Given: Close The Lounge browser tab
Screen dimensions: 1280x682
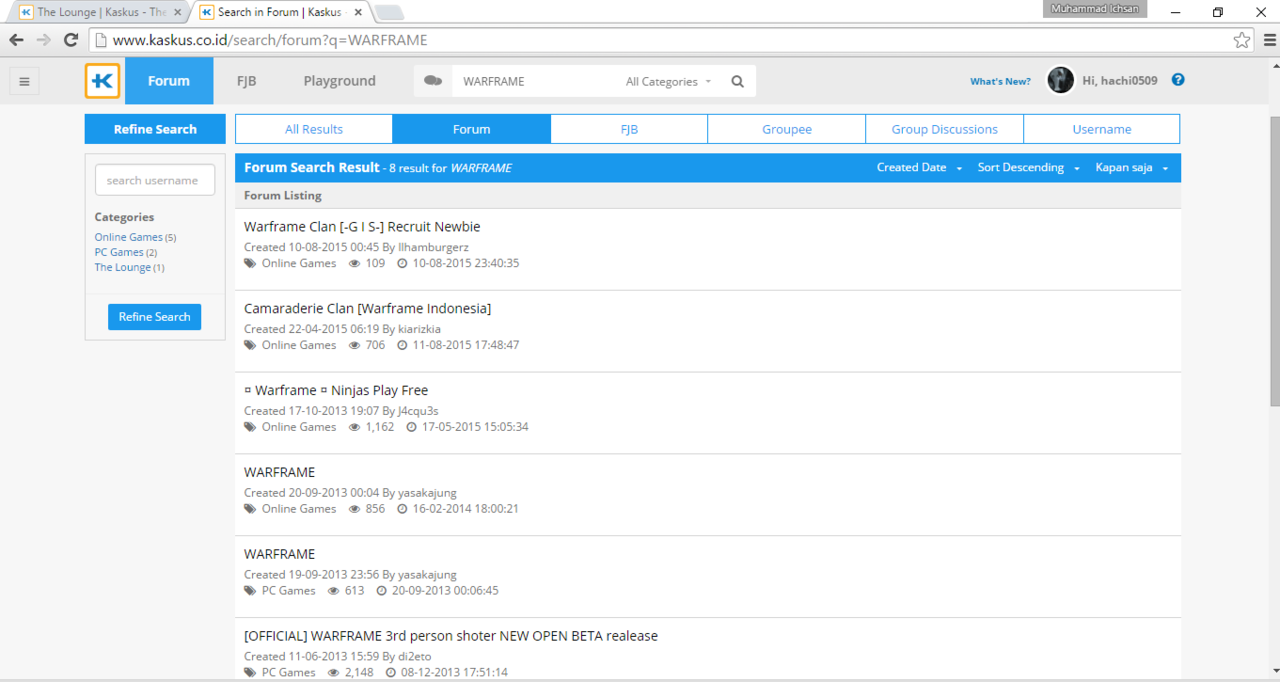Looking at the screenshot, I should coord(177,13).
